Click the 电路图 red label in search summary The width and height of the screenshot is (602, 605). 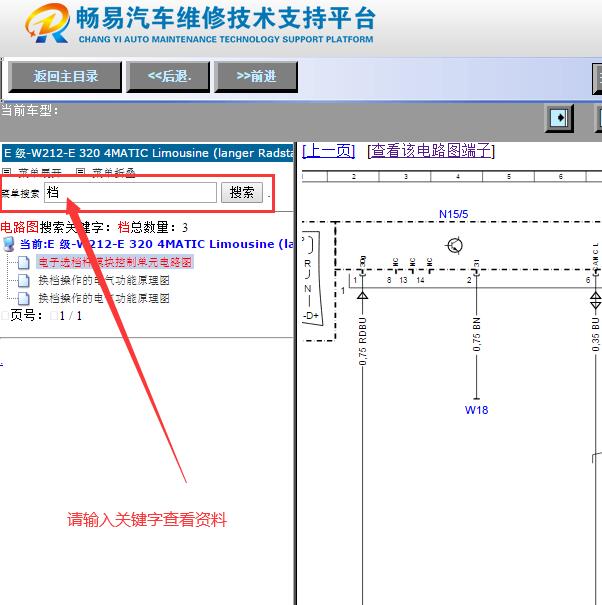click(x=19, y=227)
